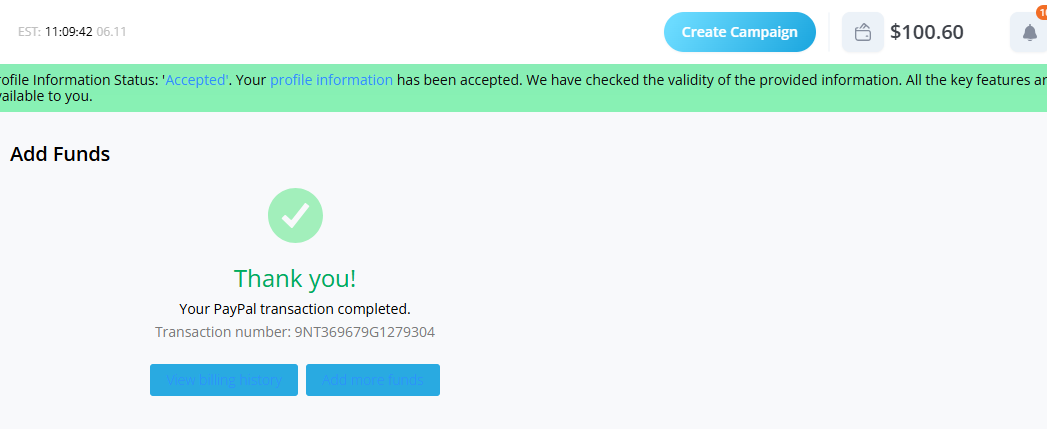Screen dimensions: 1047x429
Task: Open the profile information link
Action: [x=331, y=80]
